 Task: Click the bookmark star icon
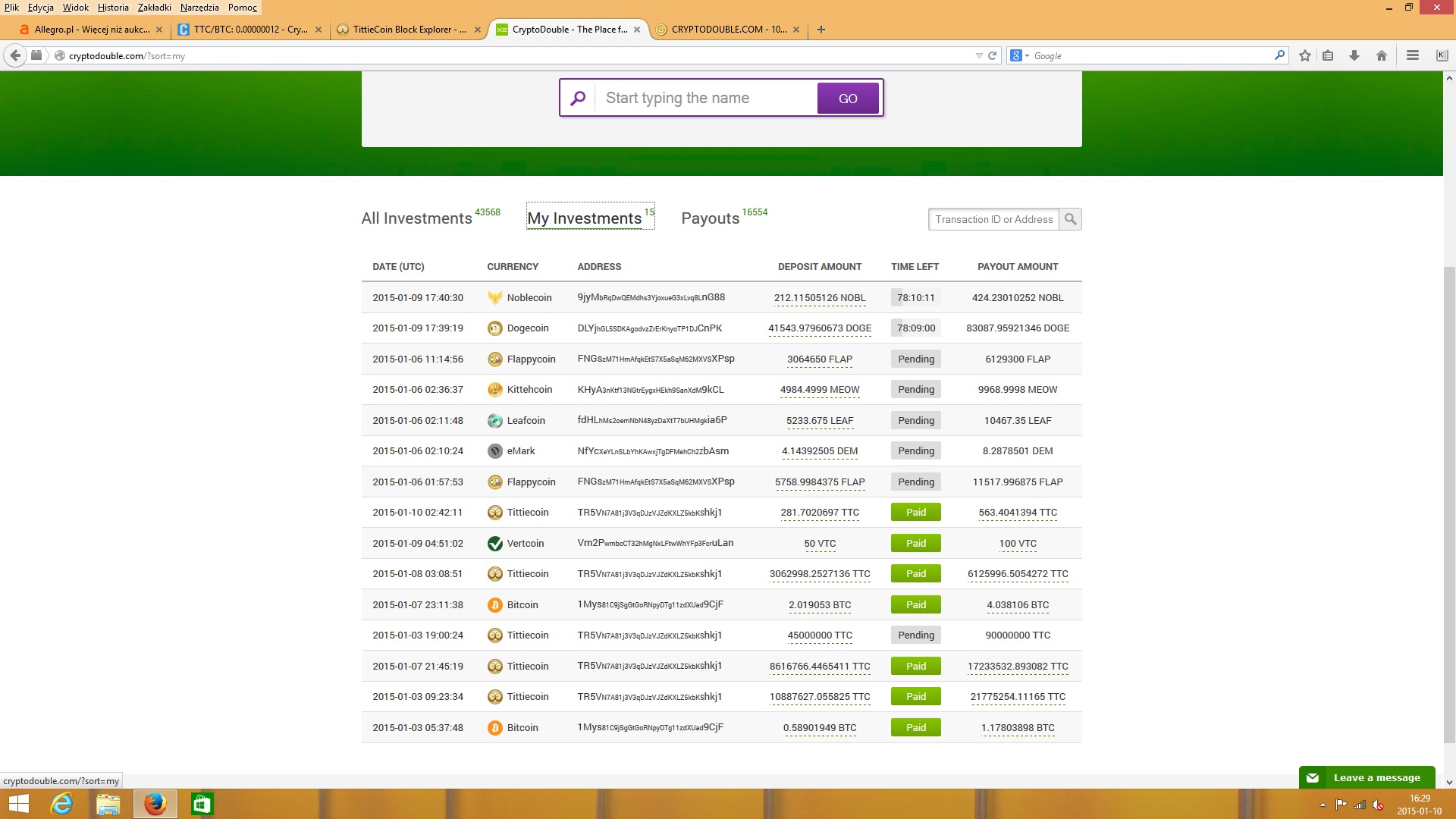point(1305,55)
